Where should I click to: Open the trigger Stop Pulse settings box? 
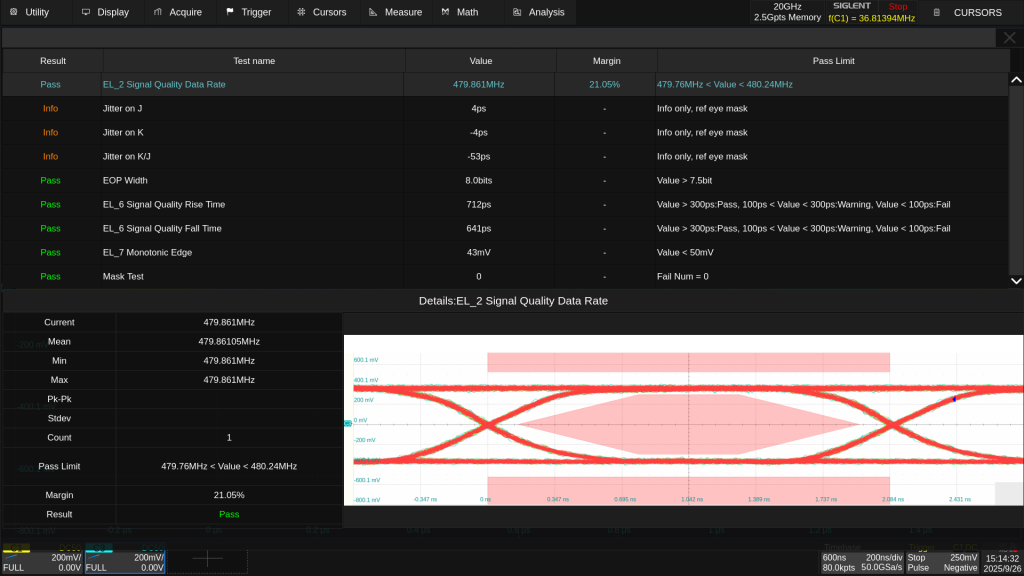pyautogui.click(x=942, y=562)
